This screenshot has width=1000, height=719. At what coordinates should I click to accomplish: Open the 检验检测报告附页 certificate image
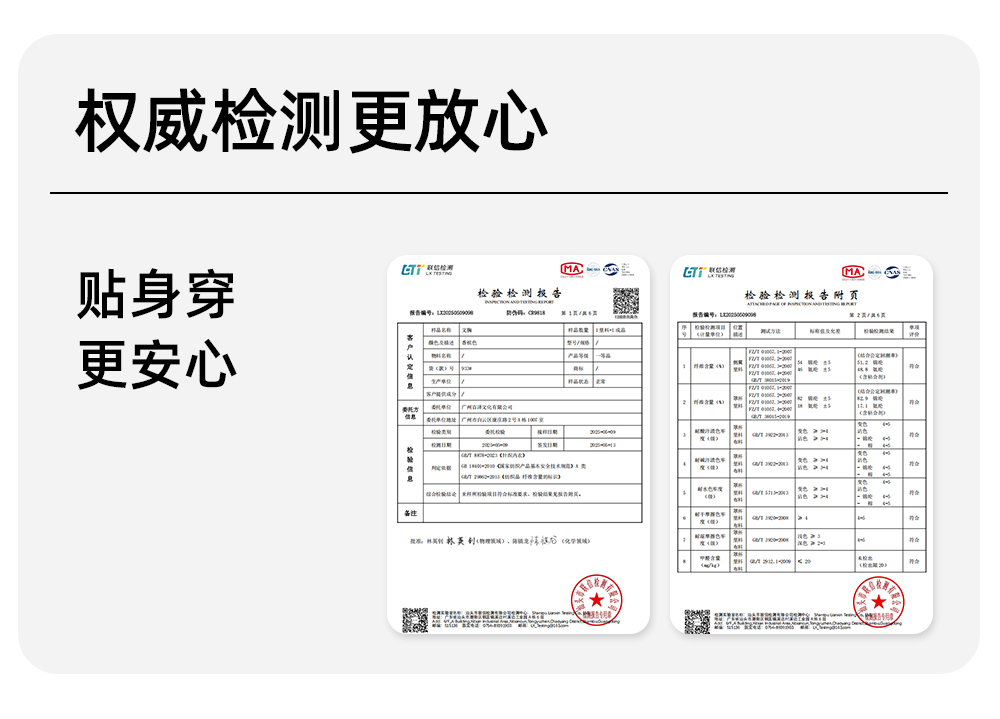click(801, 445)
